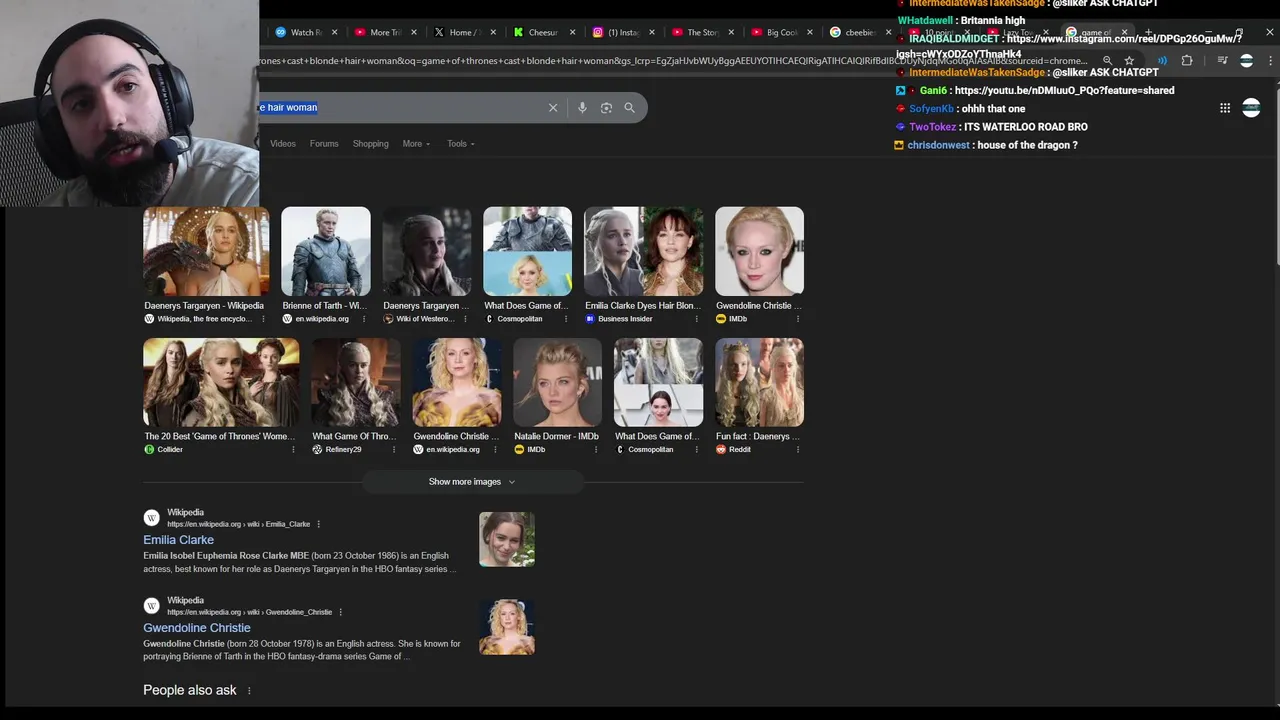Switch to the Shopping search tab

click(x=370, y=144)
